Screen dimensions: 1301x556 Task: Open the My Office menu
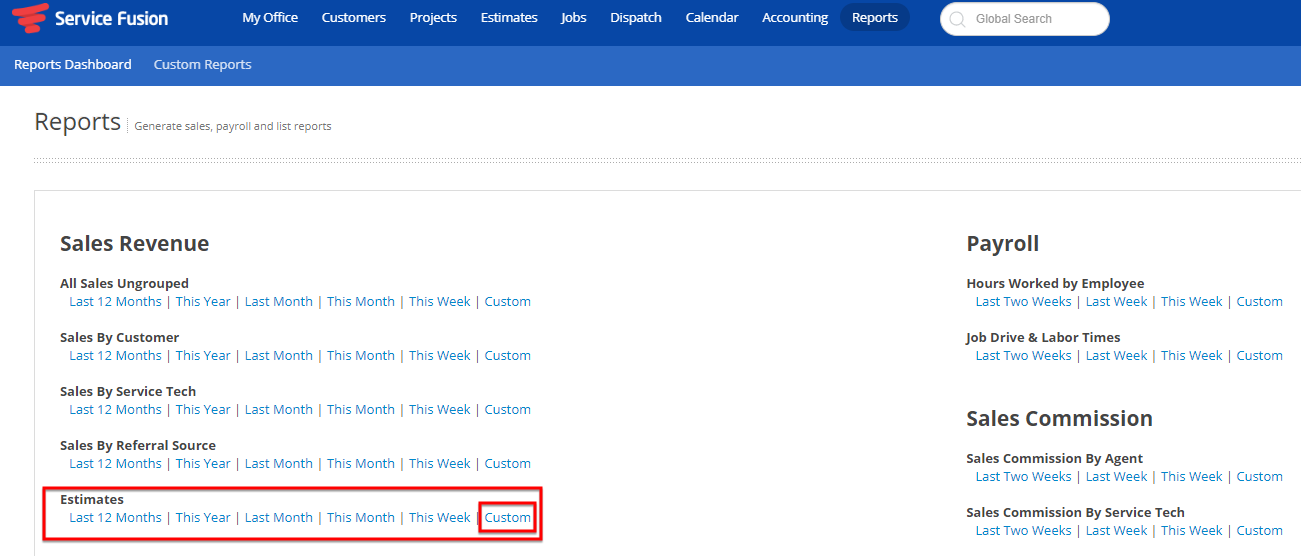(x=270, y=18)
